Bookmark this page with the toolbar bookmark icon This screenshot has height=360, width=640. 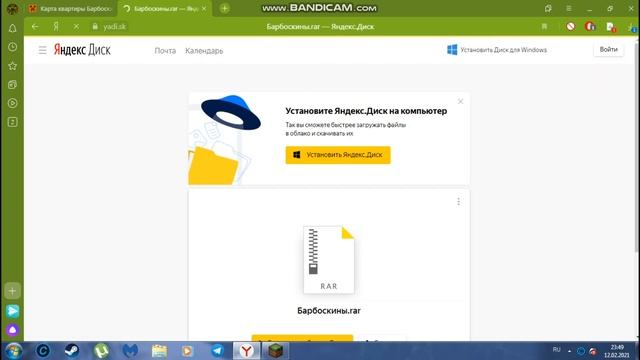point(544,27)
